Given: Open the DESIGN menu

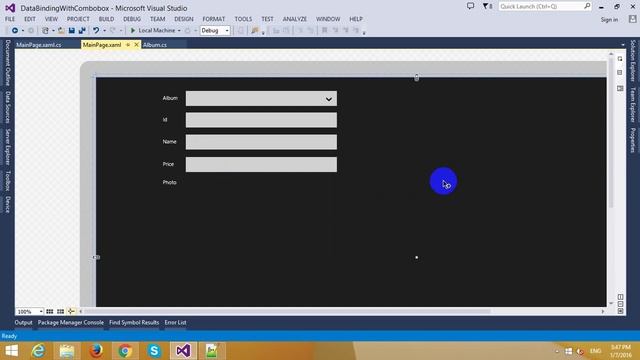Looking at the screenshot, I should click(184, 19).
